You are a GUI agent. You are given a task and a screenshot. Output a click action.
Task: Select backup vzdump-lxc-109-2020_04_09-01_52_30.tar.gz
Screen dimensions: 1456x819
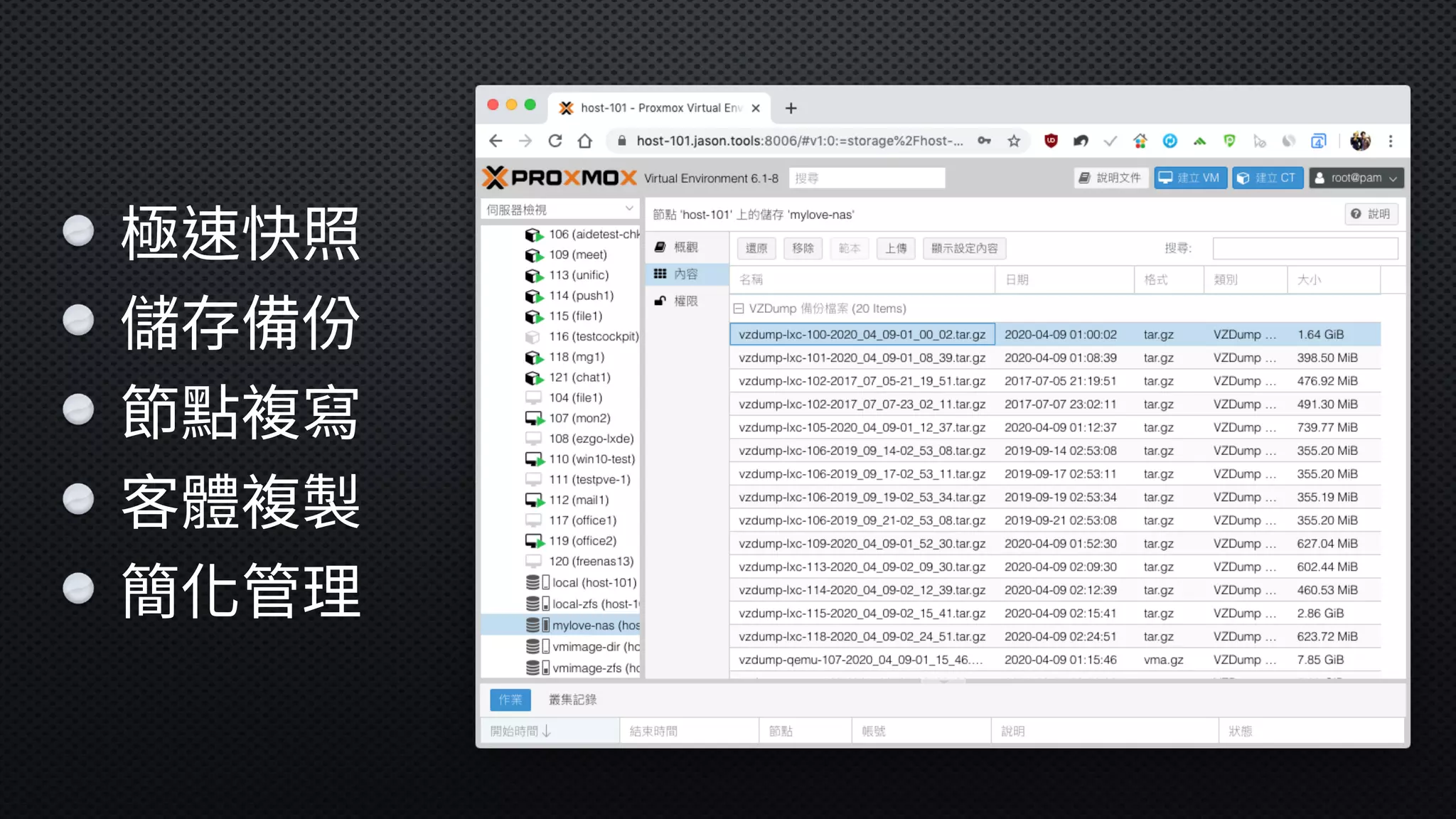tap(1055, 543)
